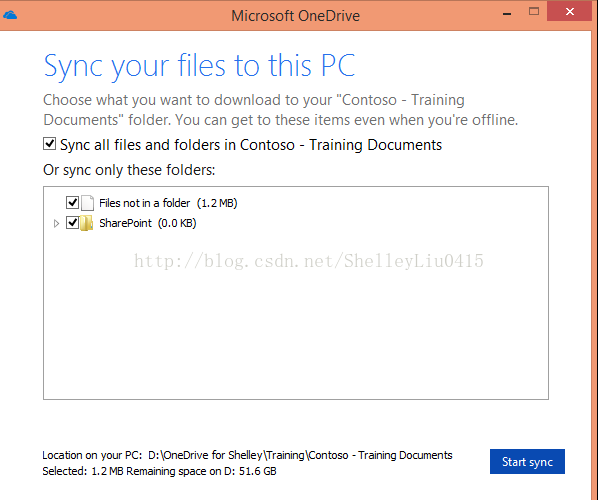Click the Sync your files to this PC heading
This screenshot has height=500, width=598.
point(199,66)
